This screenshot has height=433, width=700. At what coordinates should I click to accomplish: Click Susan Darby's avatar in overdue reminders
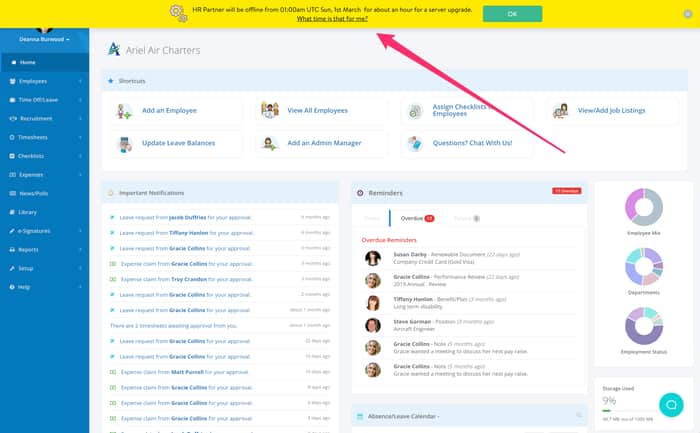tap(373, 258)
